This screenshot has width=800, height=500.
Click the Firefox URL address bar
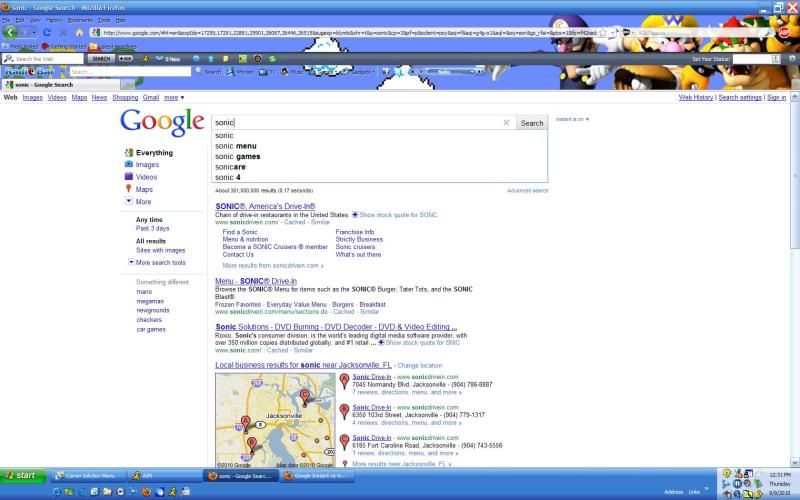tap(348, 33)
